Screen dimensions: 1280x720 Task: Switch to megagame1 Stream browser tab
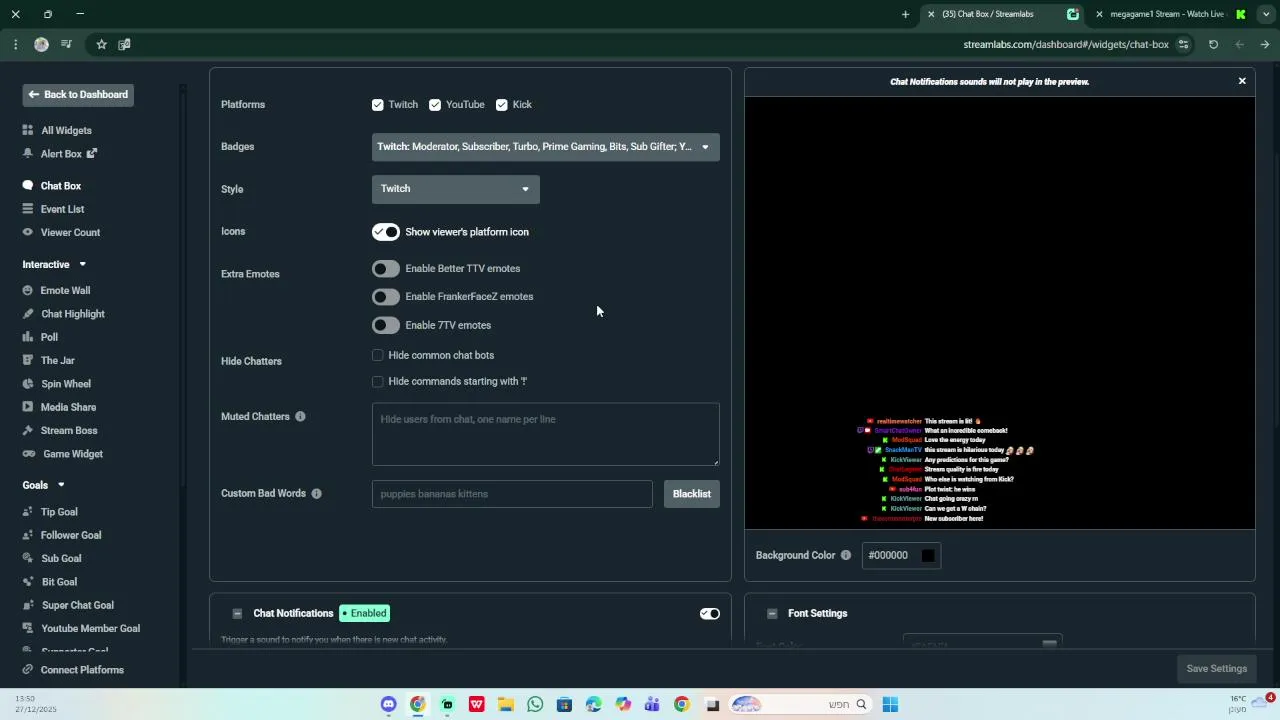pos(1167,14)
